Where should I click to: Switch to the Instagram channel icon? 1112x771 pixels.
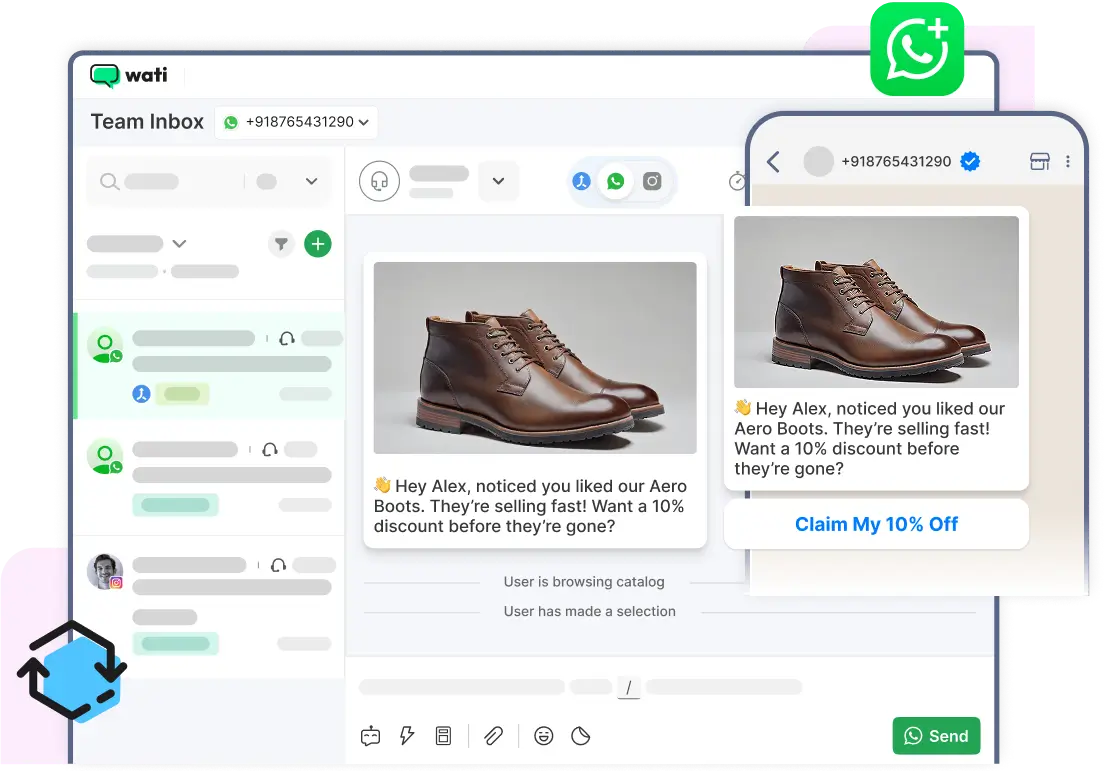pyautogui.click(x=652, y=182)
